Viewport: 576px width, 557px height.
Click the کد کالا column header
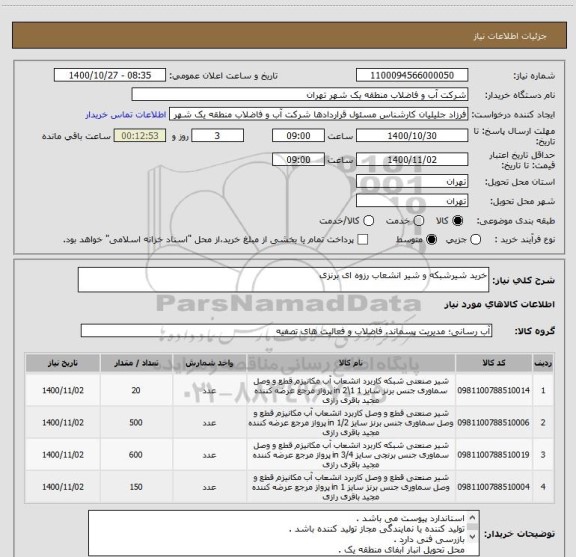pyautogui.click(x=494, y=363)
